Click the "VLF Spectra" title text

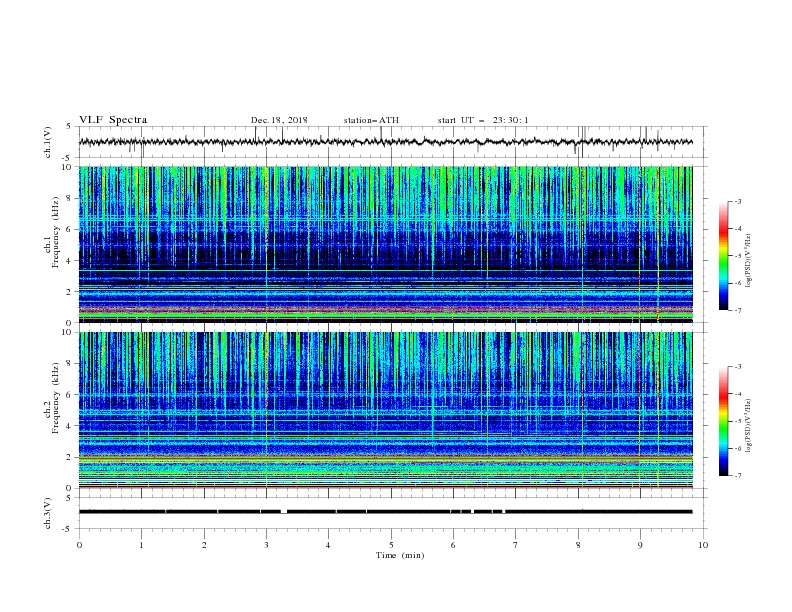[x=113, y=120]
